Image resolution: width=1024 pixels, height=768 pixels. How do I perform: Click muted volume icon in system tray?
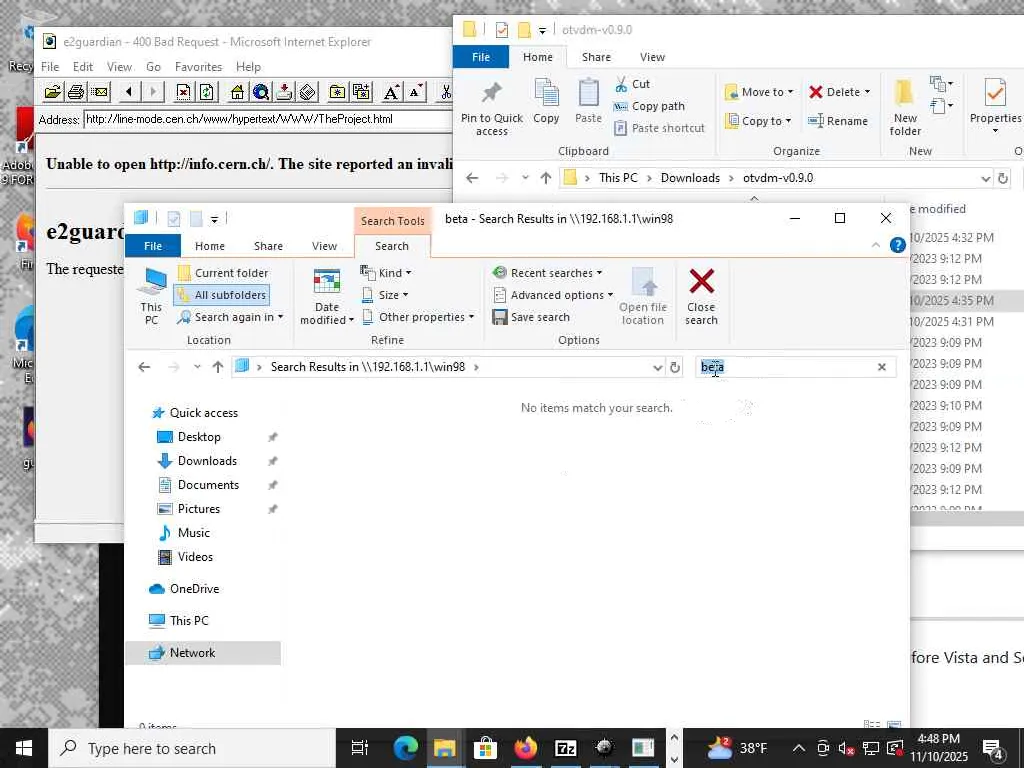pos(846,748)
